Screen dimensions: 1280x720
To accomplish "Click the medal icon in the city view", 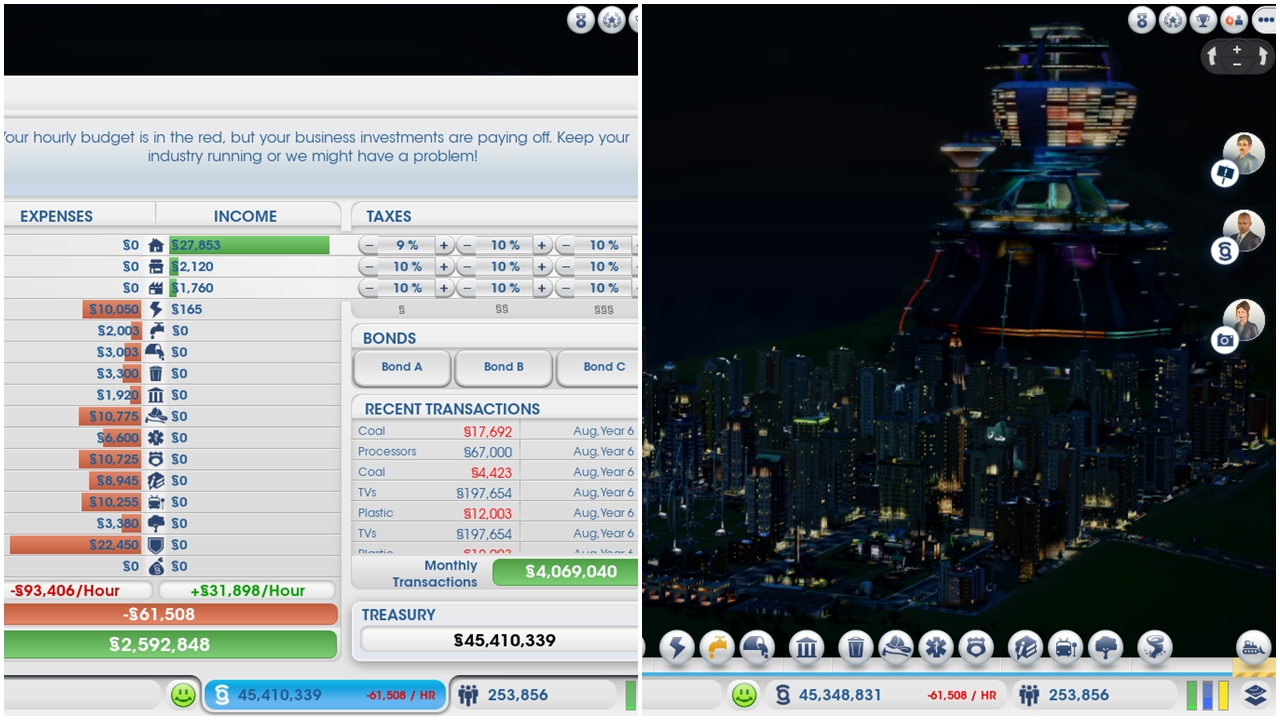I will click(x=1142, y=19).
